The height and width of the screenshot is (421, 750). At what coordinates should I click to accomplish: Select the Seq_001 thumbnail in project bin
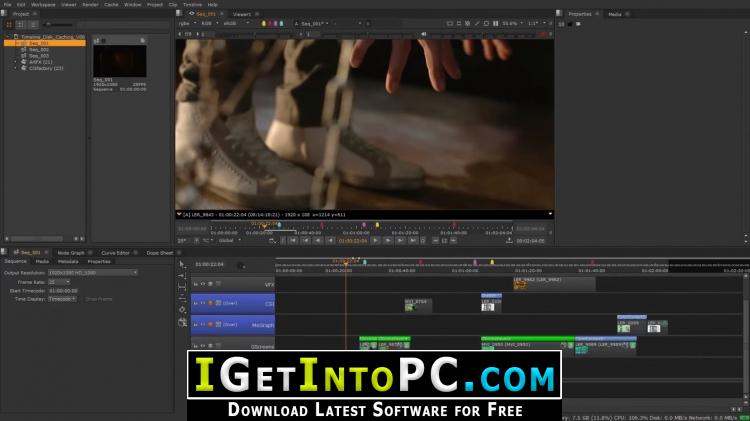point(120,61)
